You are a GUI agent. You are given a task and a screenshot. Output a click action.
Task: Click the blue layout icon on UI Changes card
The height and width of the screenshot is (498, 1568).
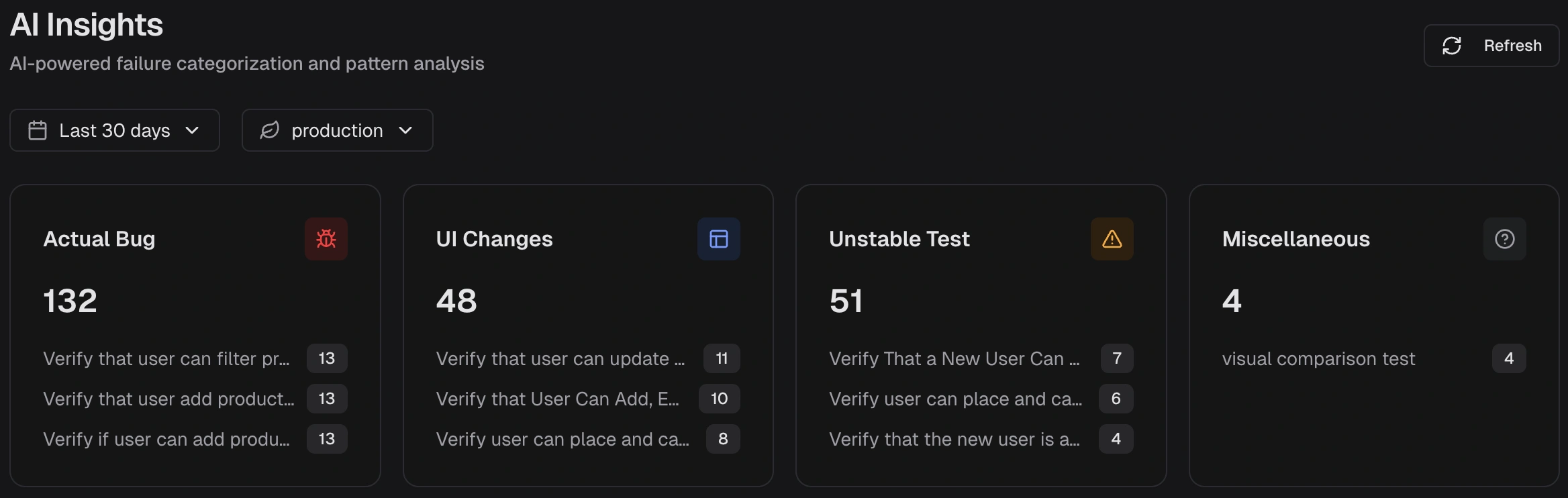pos(719,239)
